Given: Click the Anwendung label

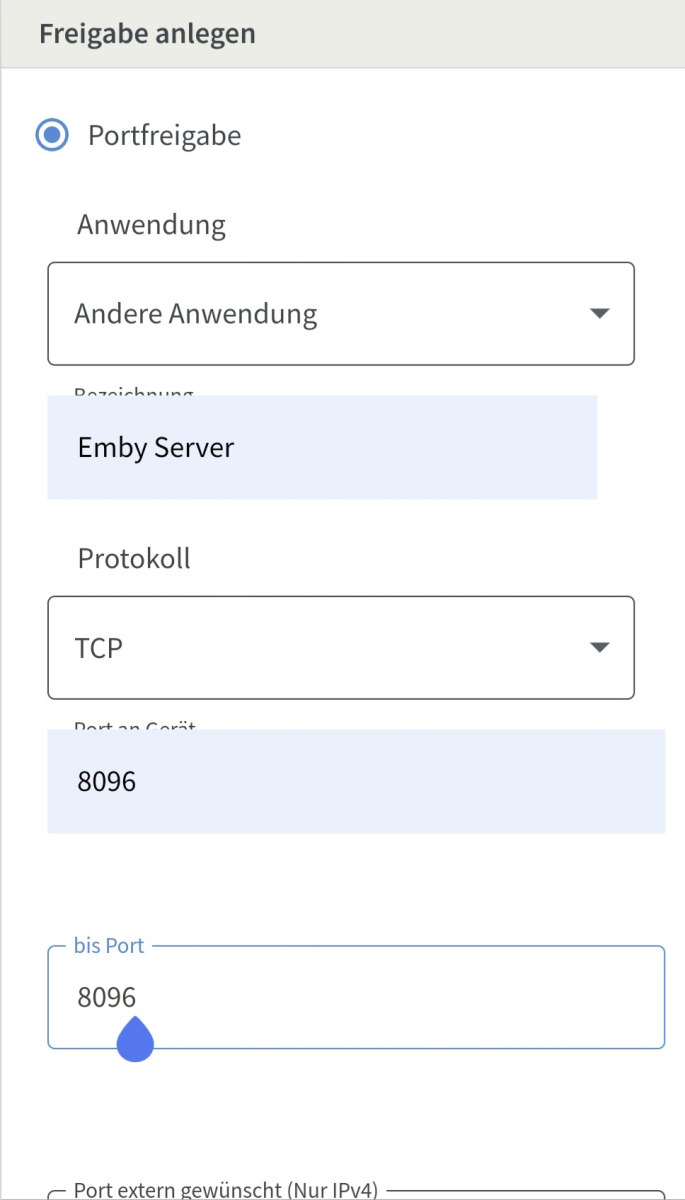Looking at the screenshot, I should click(x=151, y=224).
